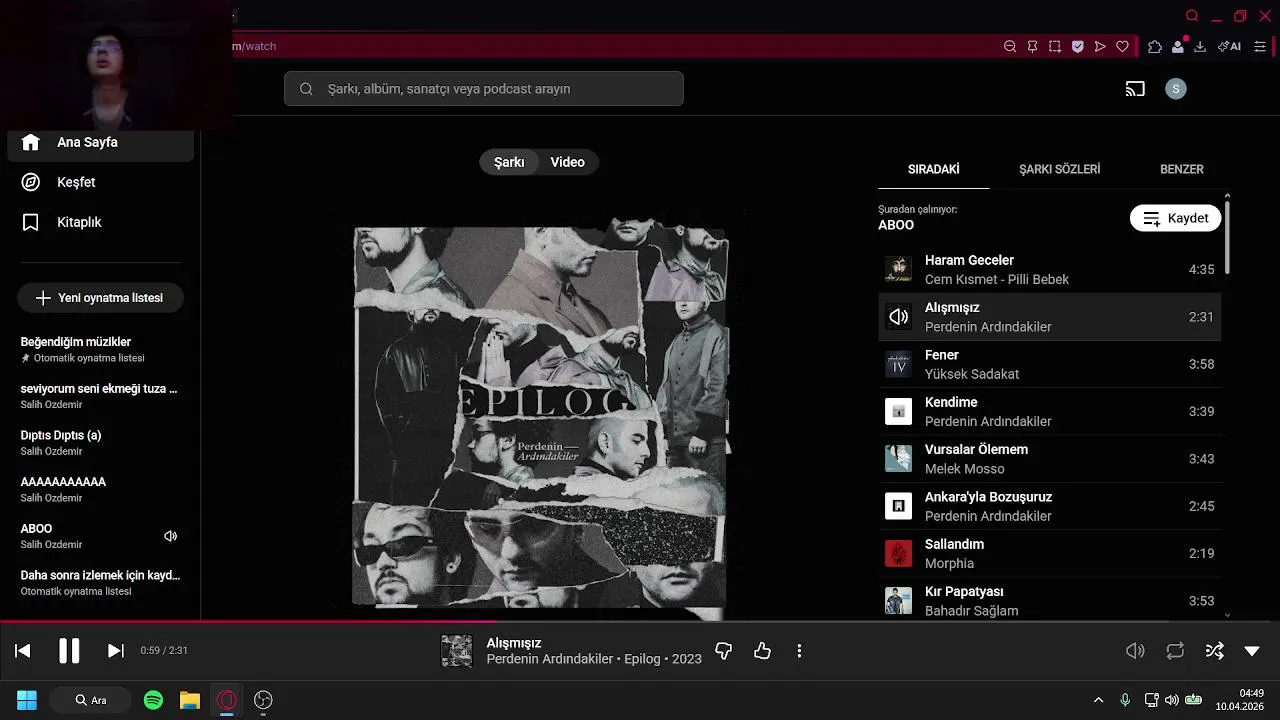Open browser profile icon
The width and height of the screenshot is (1280, 720).
[x=1178, y=46]
